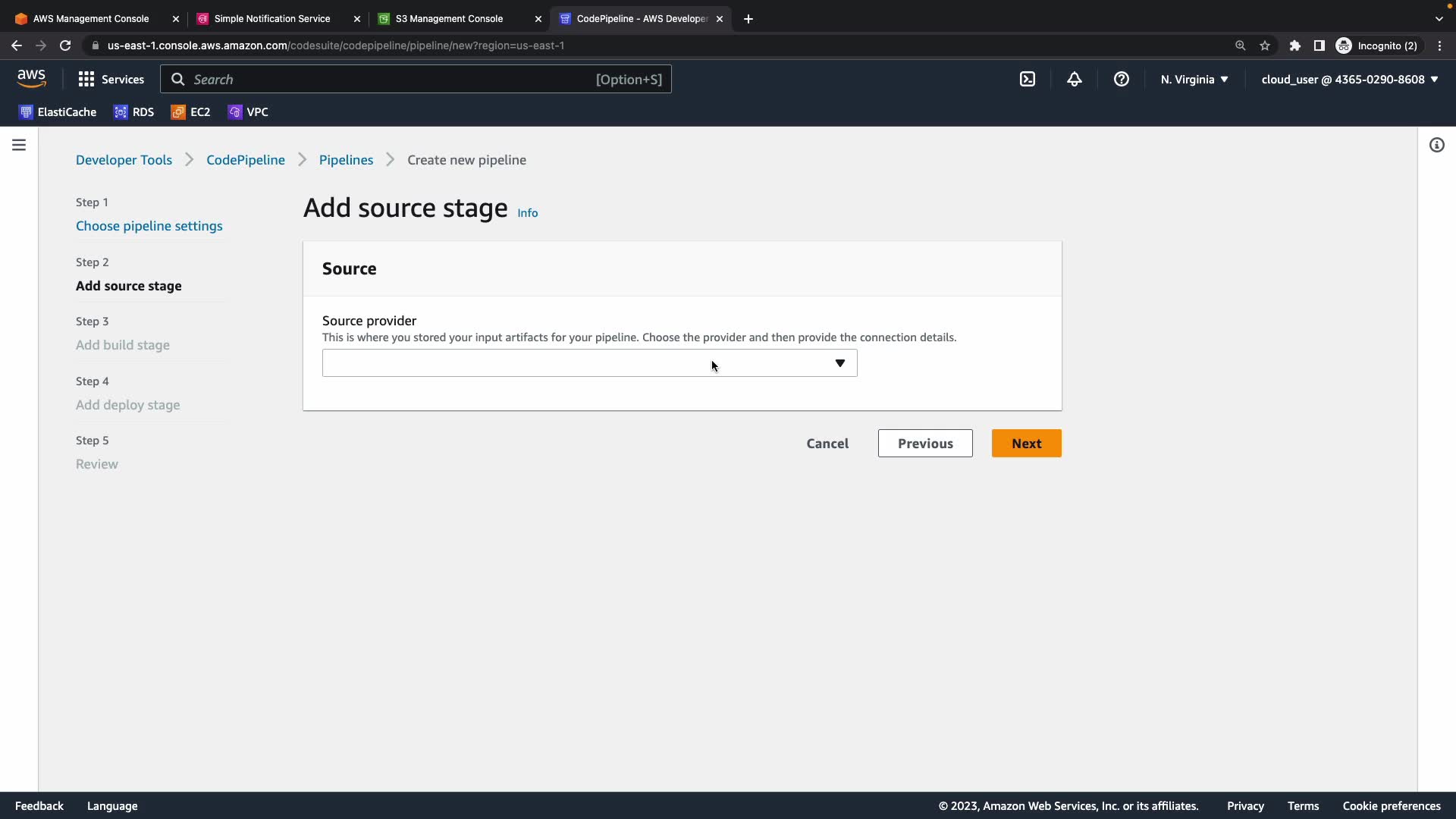
Task: Open the info panel icon on the right
Action: (x=1437, y=145)
